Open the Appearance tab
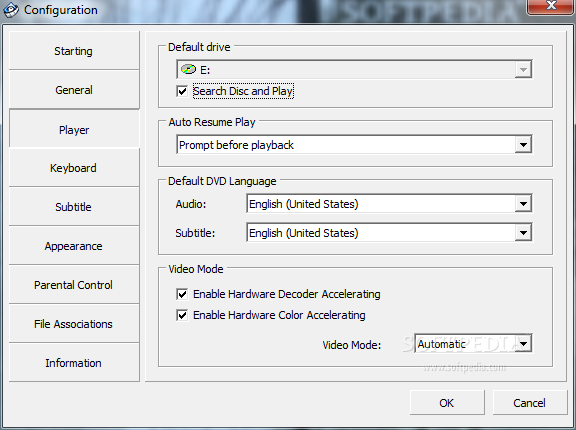576x430 pixels. tap(74, 246)
